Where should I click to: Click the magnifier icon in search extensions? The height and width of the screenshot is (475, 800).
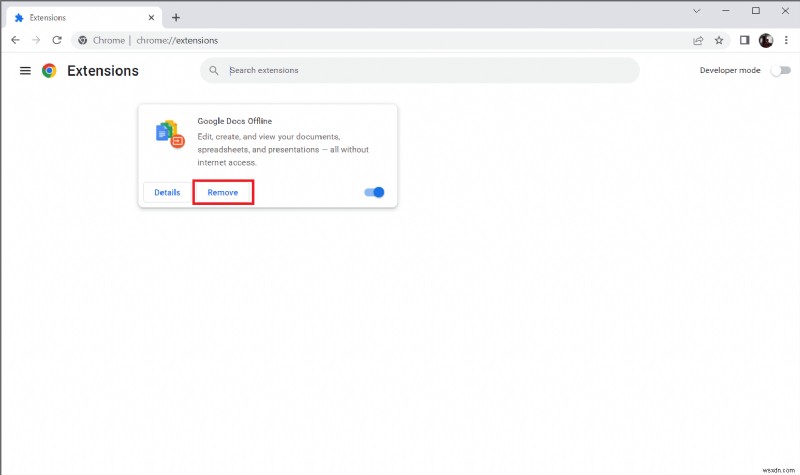(x=214, y=70)
